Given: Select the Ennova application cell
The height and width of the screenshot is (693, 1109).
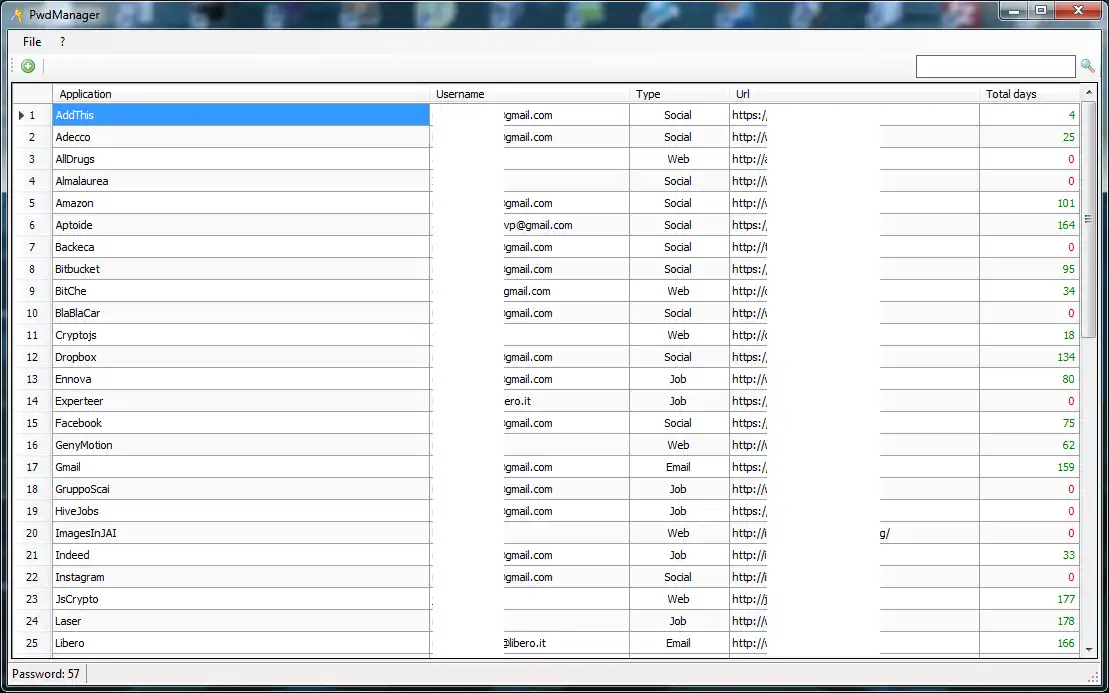Looking at the screenshot, I should tap(240, 379).
